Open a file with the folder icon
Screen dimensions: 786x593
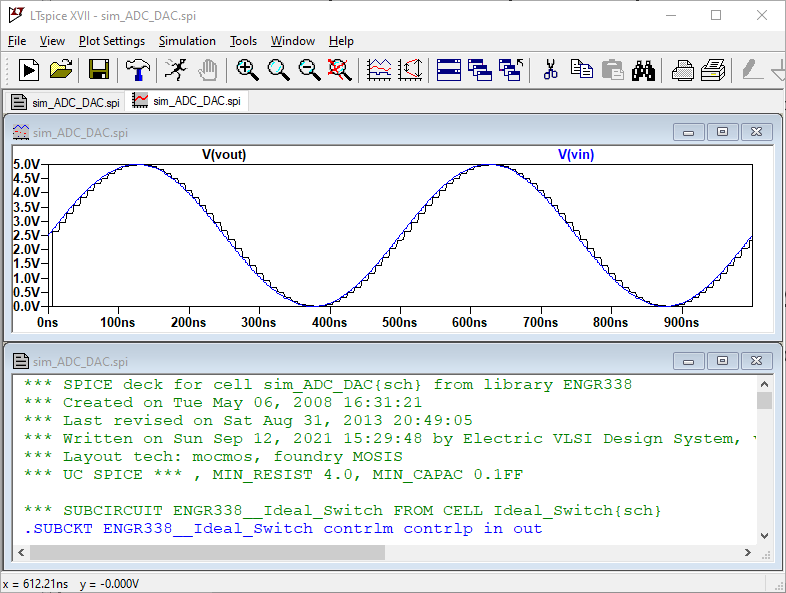61,70
